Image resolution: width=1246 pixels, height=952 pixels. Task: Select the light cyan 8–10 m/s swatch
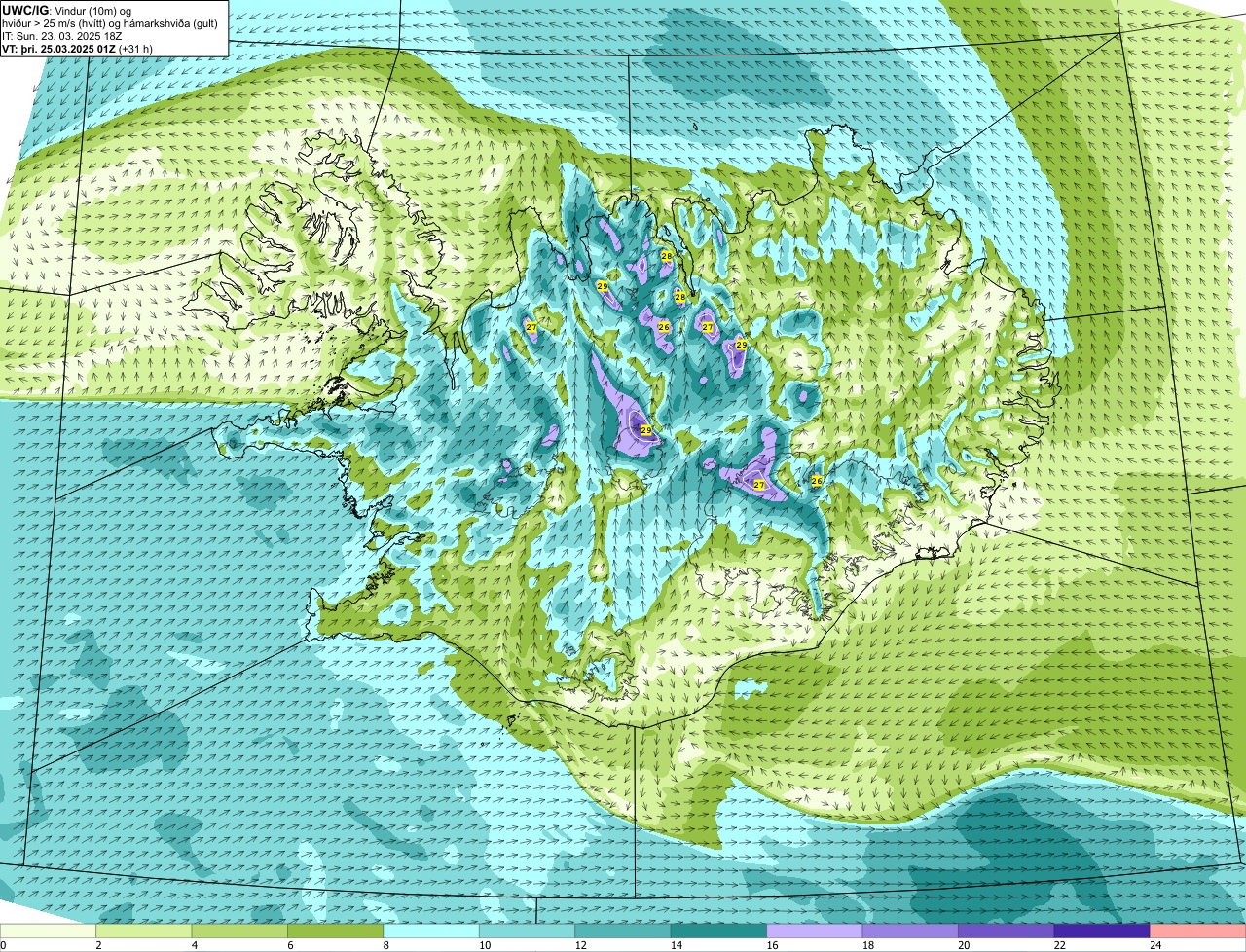(x=432, y=931)
